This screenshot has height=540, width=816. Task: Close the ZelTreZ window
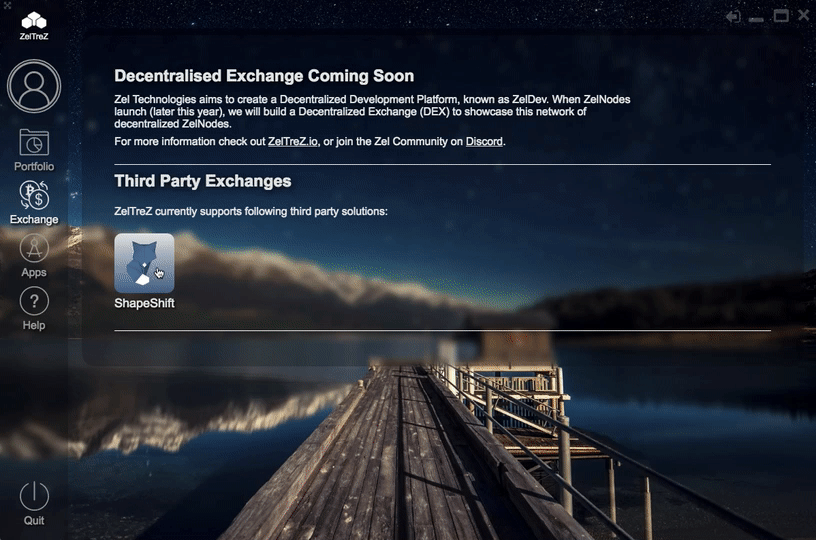coord(804,16)
